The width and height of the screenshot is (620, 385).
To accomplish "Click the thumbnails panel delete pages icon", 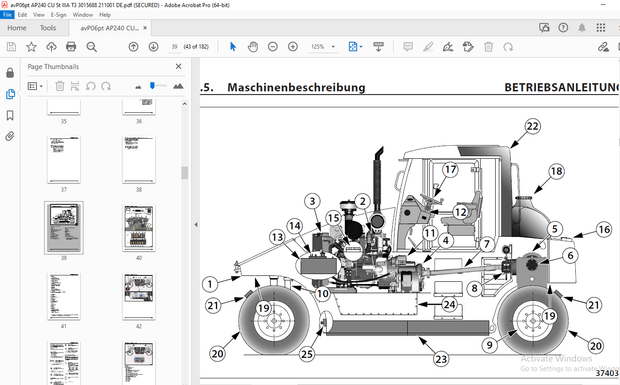I will [x=60, y=86].
